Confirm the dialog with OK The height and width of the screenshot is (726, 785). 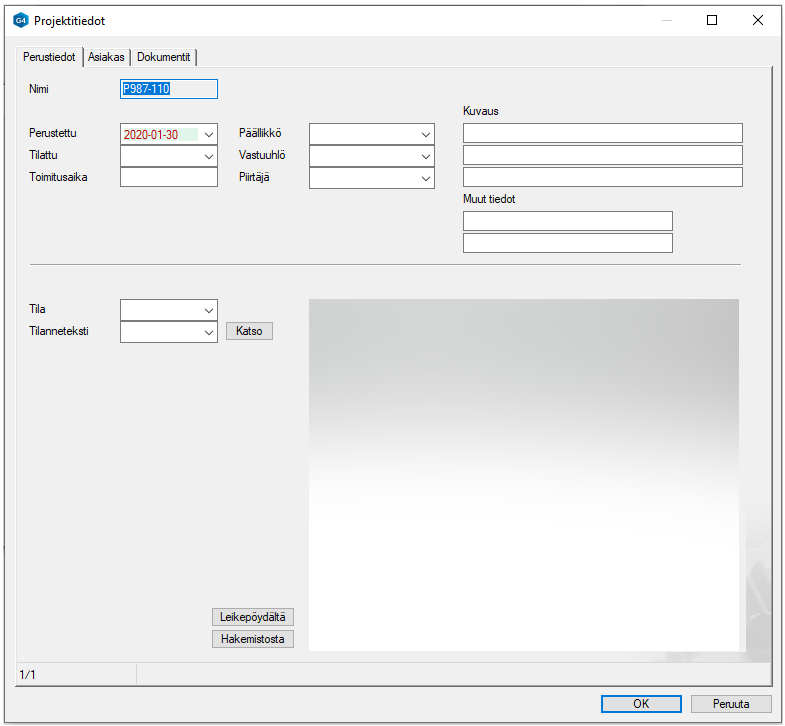(x=641, y=703)
